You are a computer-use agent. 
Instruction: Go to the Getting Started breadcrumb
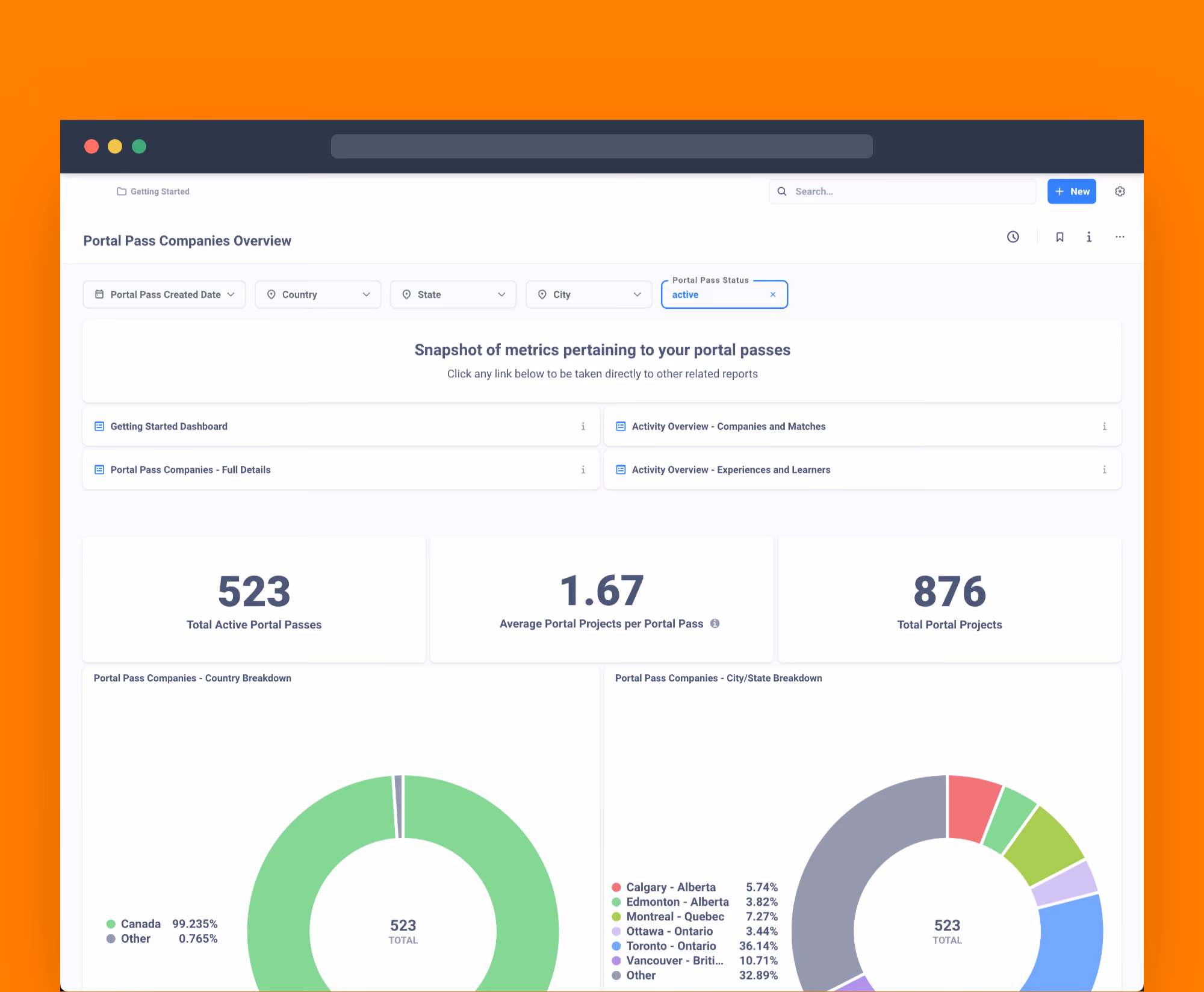(x=160, y=191)
